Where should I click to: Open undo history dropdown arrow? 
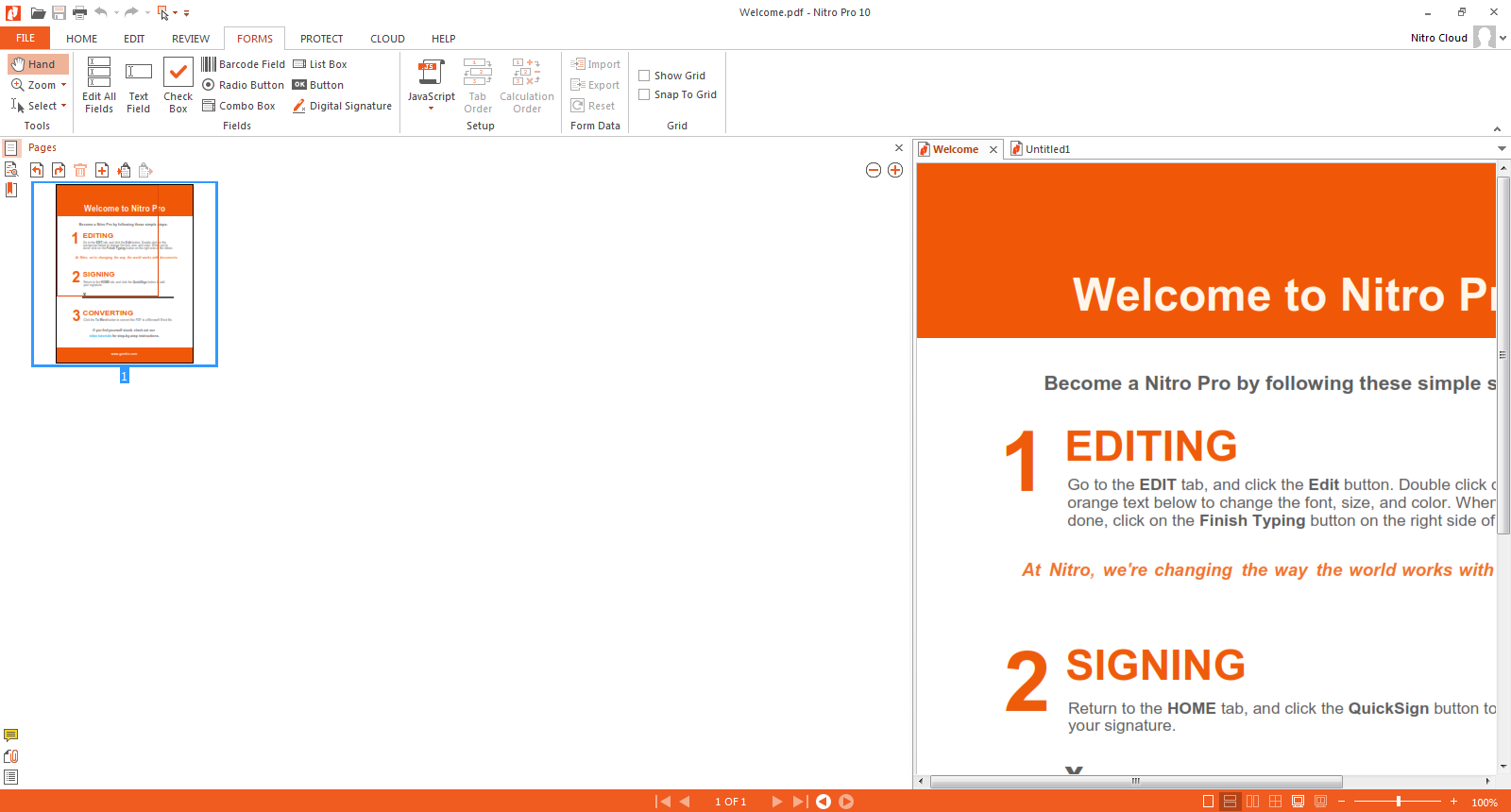116,13
